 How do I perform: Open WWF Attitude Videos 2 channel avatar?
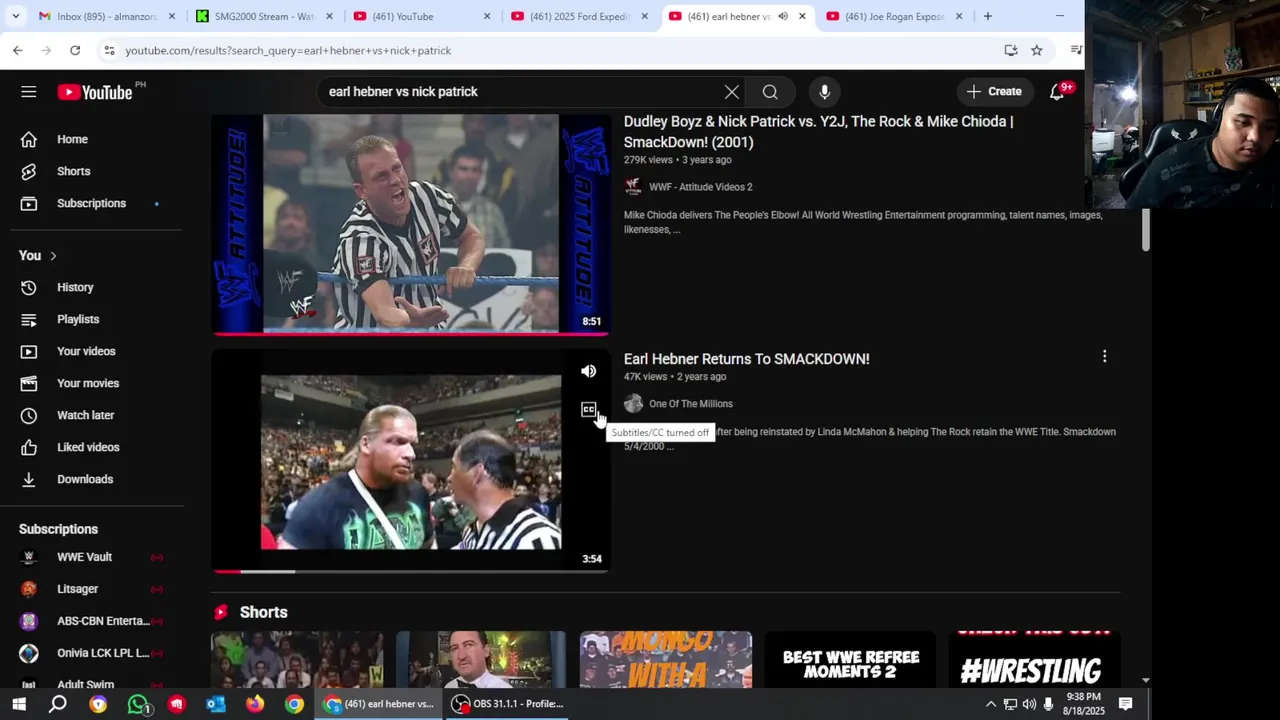[633, 187]
